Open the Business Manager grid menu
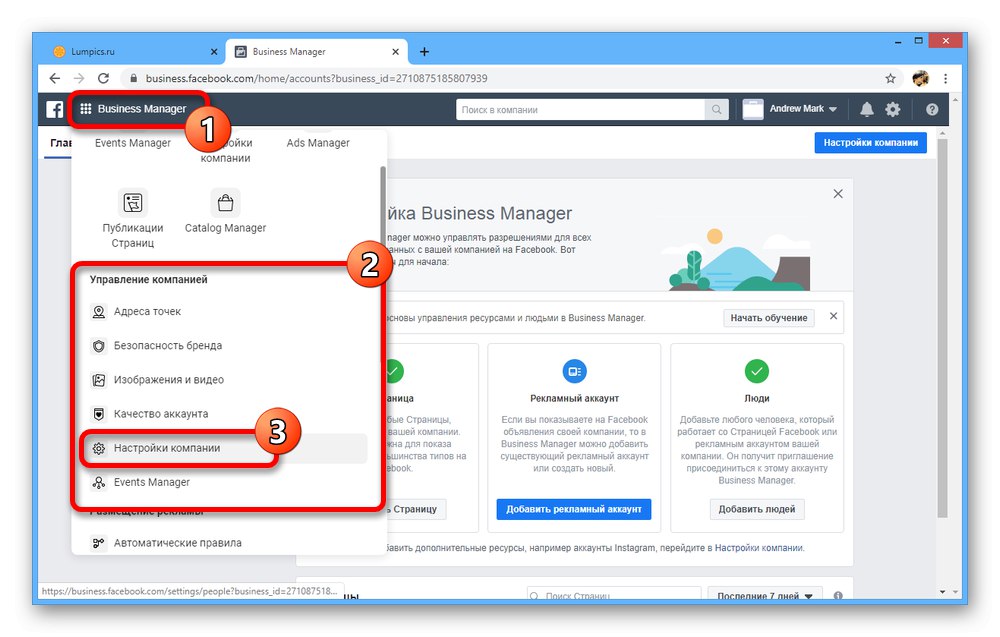Viewport: 1000px width, 637px height. [x=135, y=109]
